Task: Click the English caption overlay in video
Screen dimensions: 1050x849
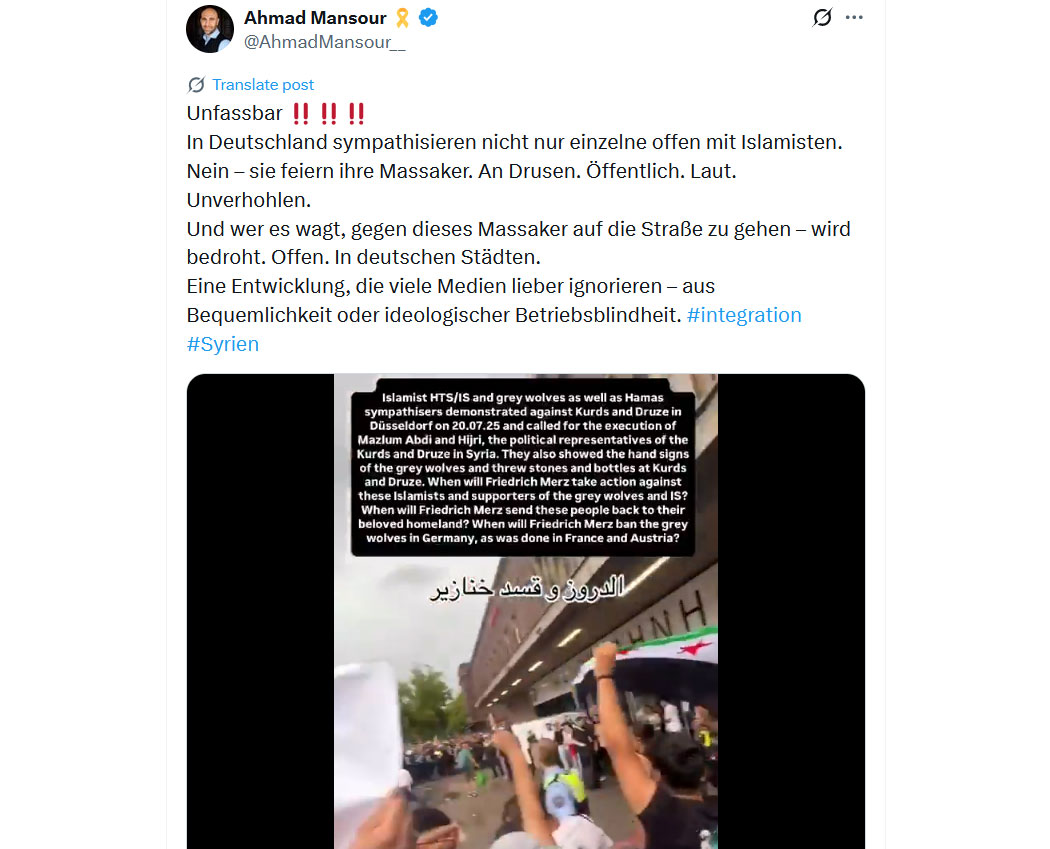Action: 523,467
